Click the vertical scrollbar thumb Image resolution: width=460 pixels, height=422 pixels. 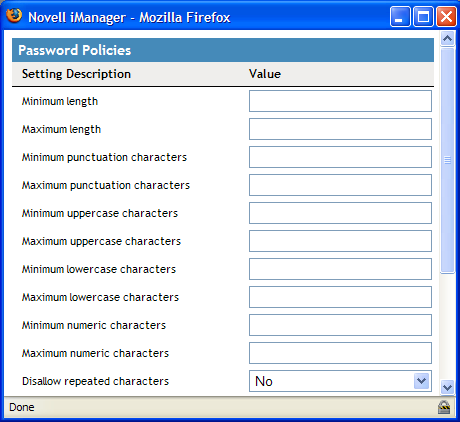[x=447, y=160]
